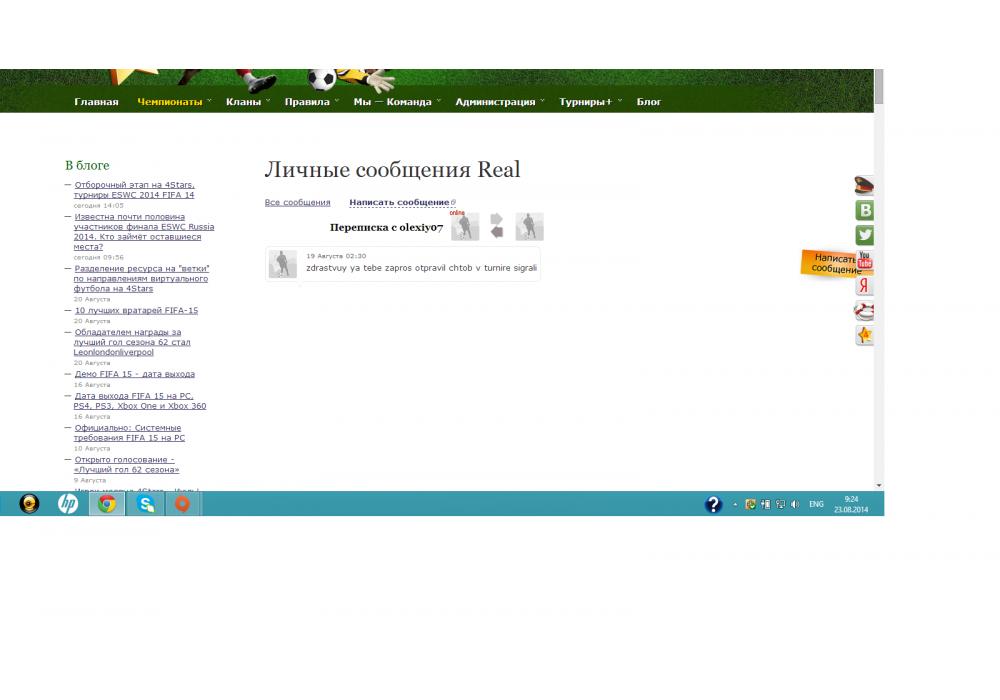
Task: Open Skype from the taskbar
Action: coord(147,504)
